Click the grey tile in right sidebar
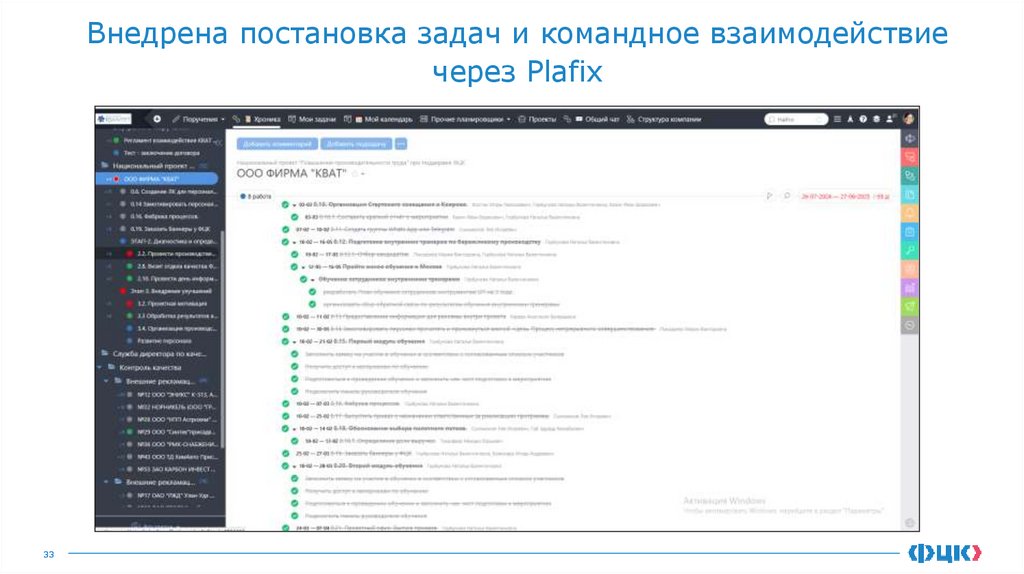 910,325
